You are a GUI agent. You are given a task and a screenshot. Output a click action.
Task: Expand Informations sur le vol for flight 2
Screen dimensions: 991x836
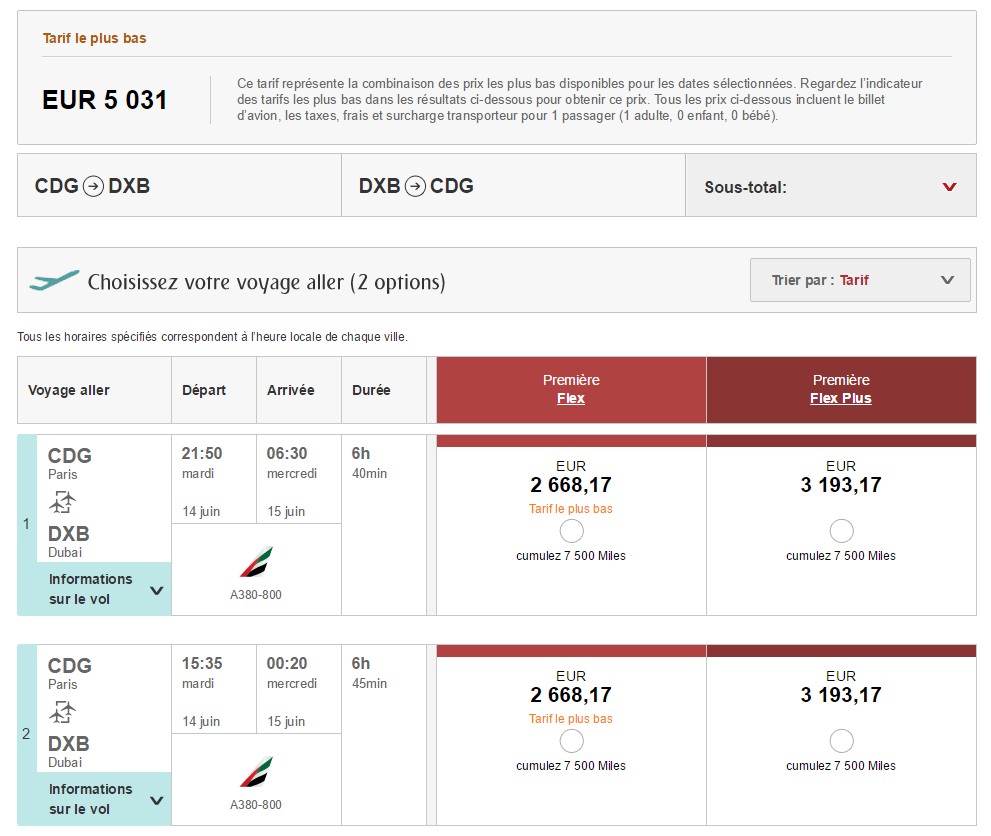[x=104, y=799]
